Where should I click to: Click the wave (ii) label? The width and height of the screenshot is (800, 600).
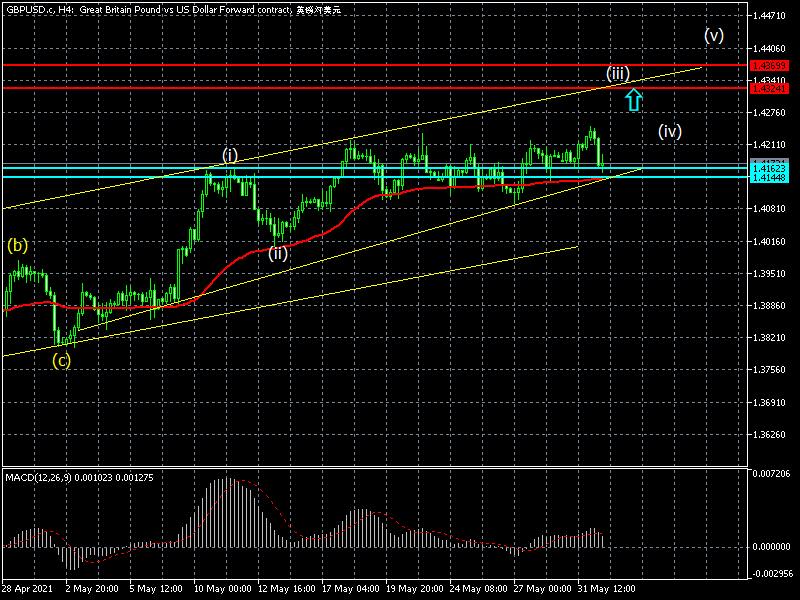(278, 253)
